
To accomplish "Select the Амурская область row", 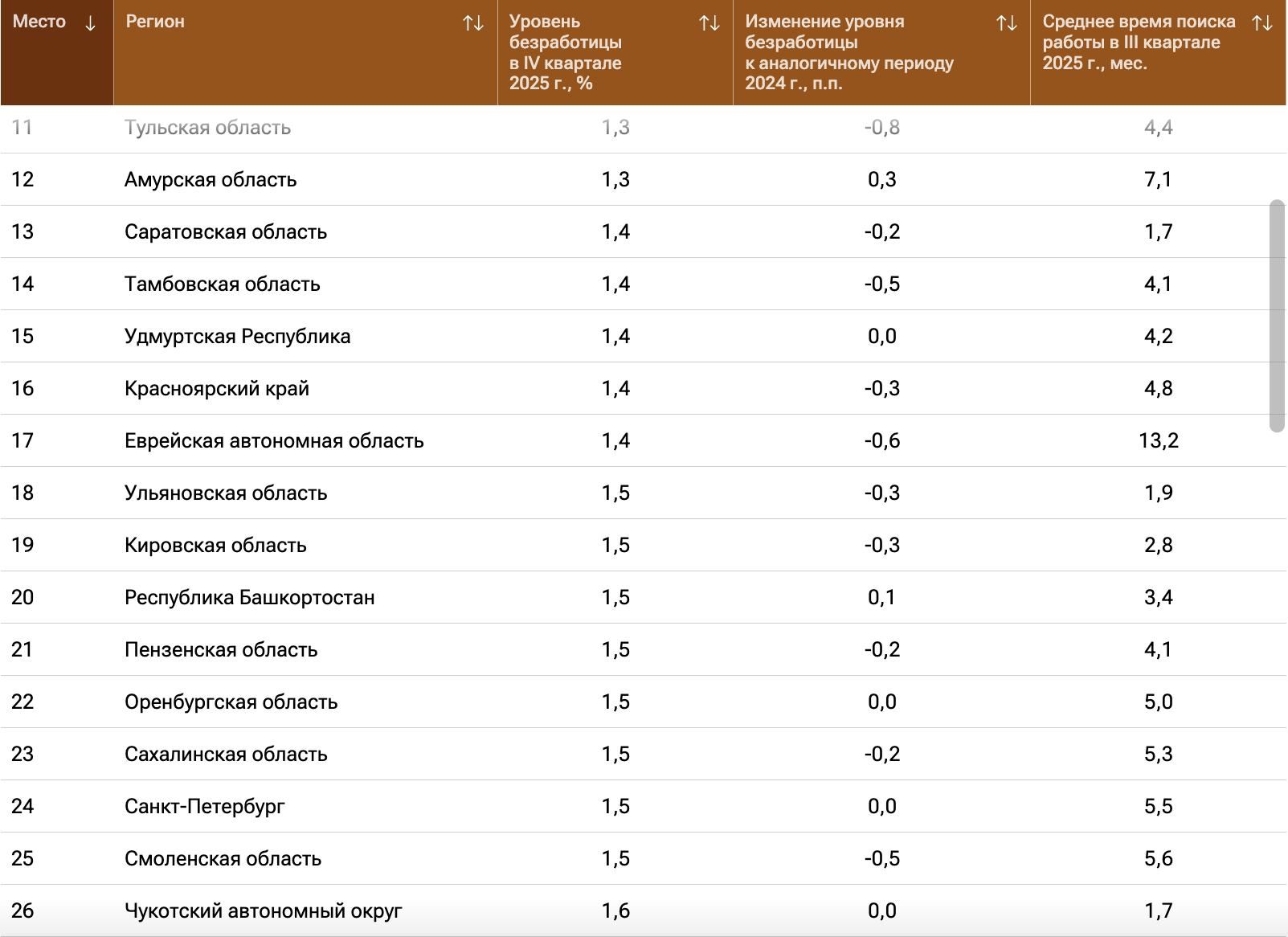I will tap(211, 180).
